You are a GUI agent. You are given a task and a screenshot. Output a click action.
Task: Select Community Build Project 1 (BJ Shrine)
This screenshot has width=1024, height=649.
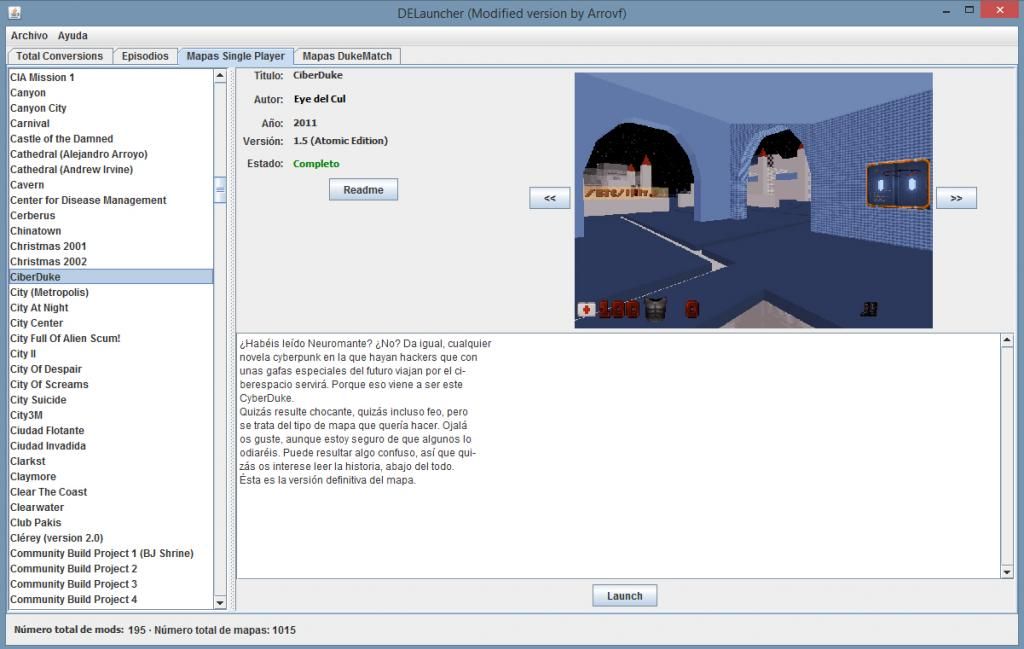coord(111,553)
